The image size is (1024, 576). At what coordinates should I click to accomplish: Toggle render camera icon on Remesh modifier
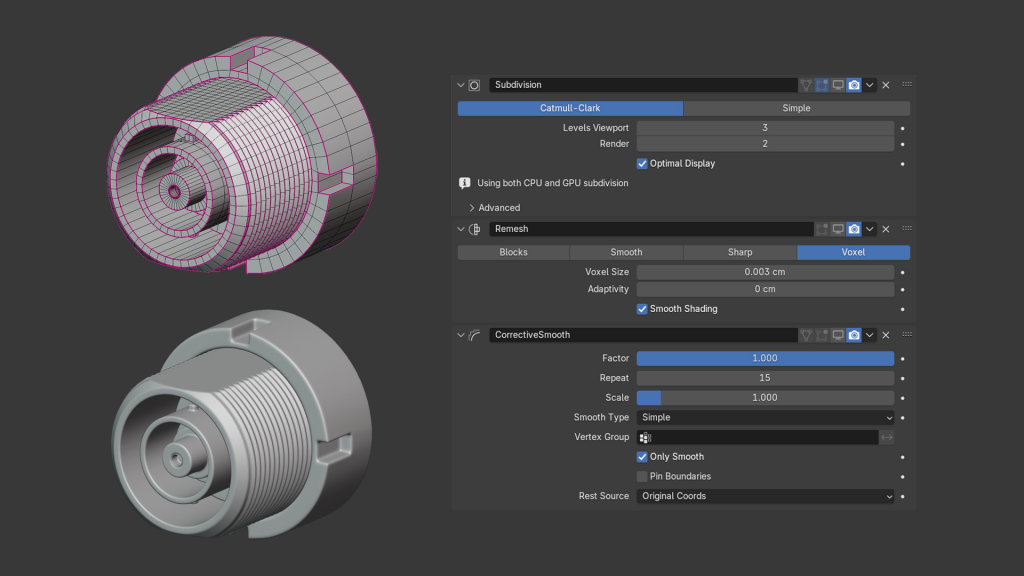click(x=854, y=229)
